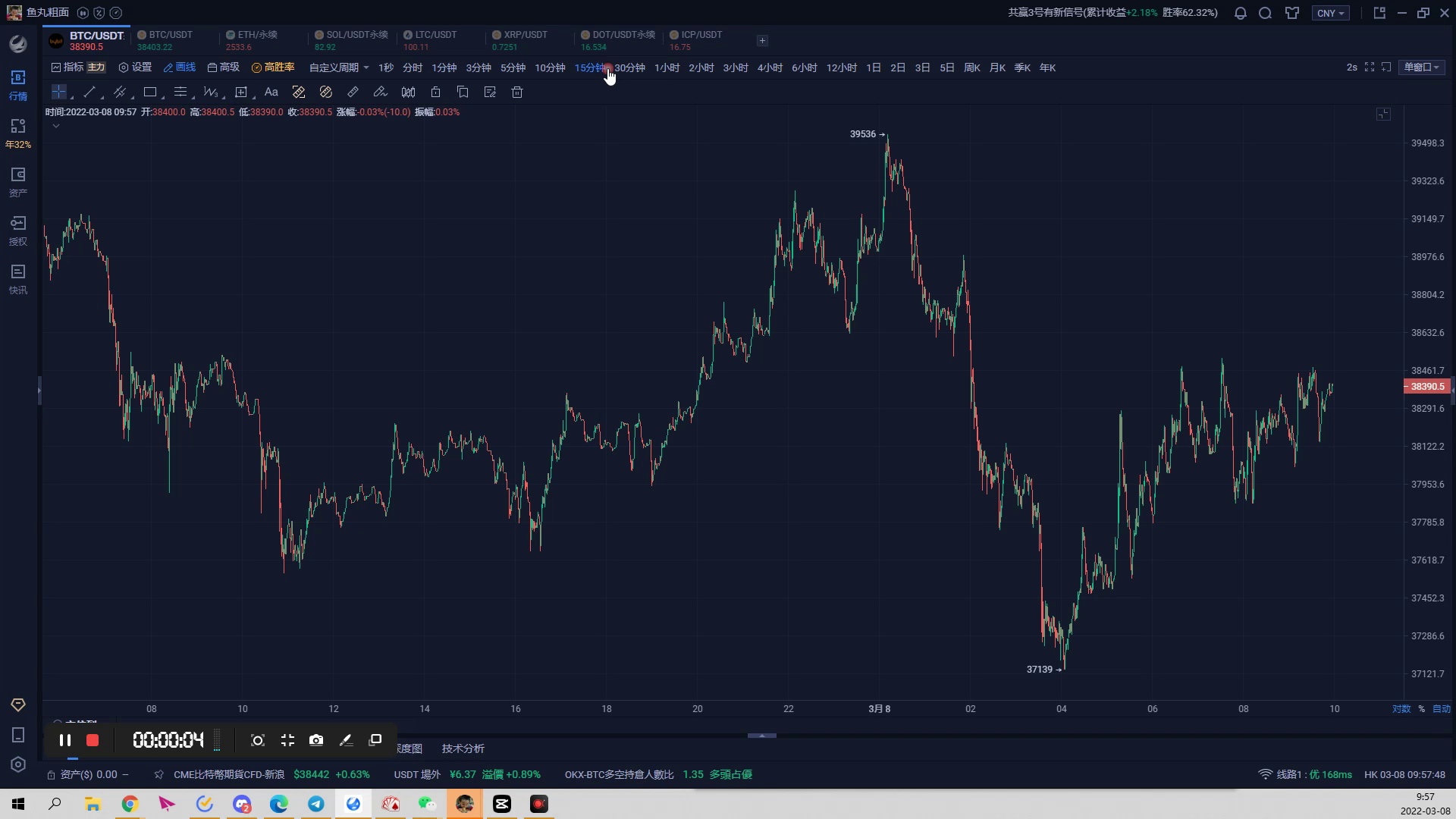Choose the Aa text annotation tool

271,92
